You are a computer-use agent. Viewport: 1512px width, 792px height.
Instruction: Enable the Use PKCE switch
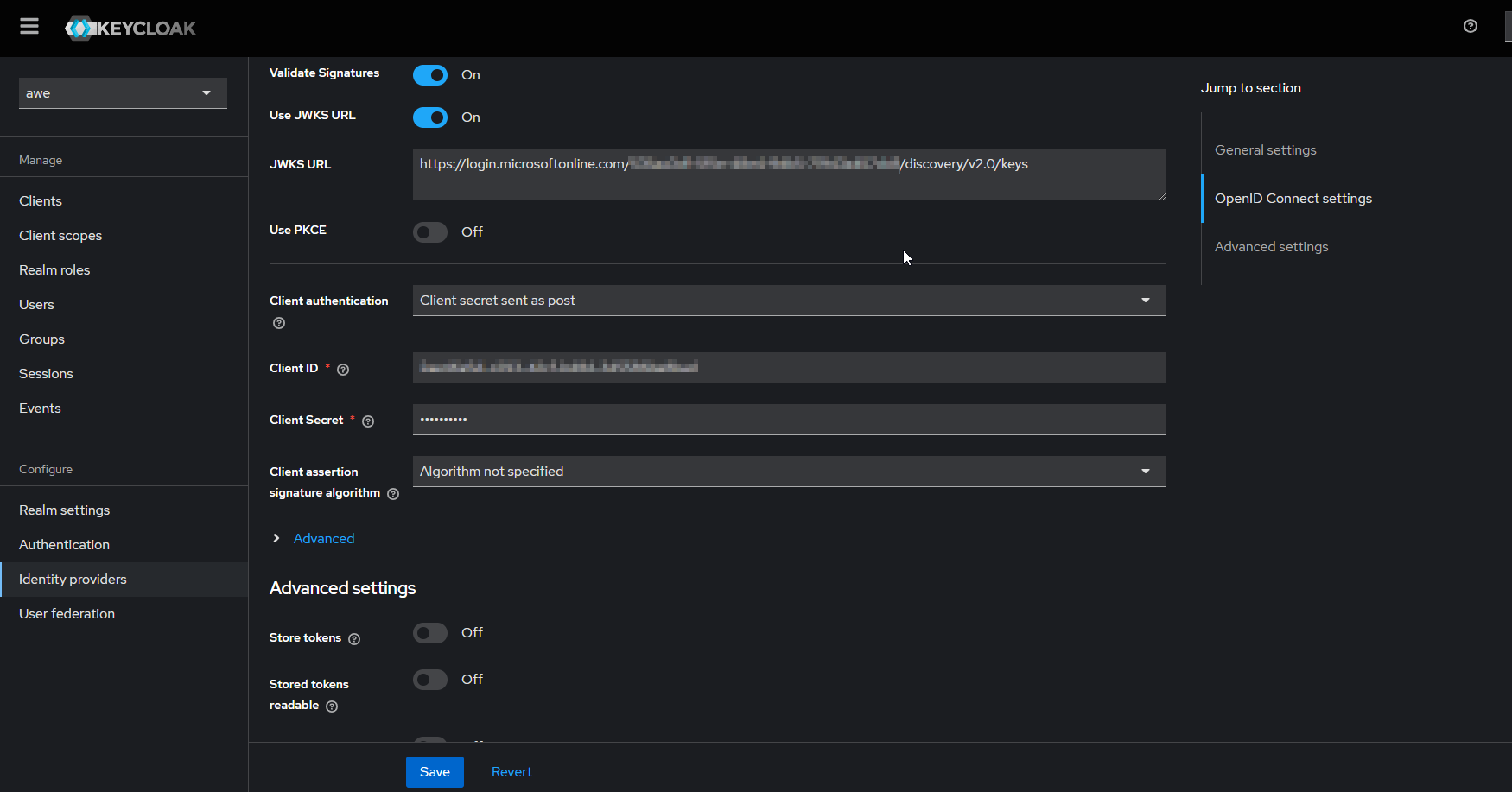[x=430, y=232]
